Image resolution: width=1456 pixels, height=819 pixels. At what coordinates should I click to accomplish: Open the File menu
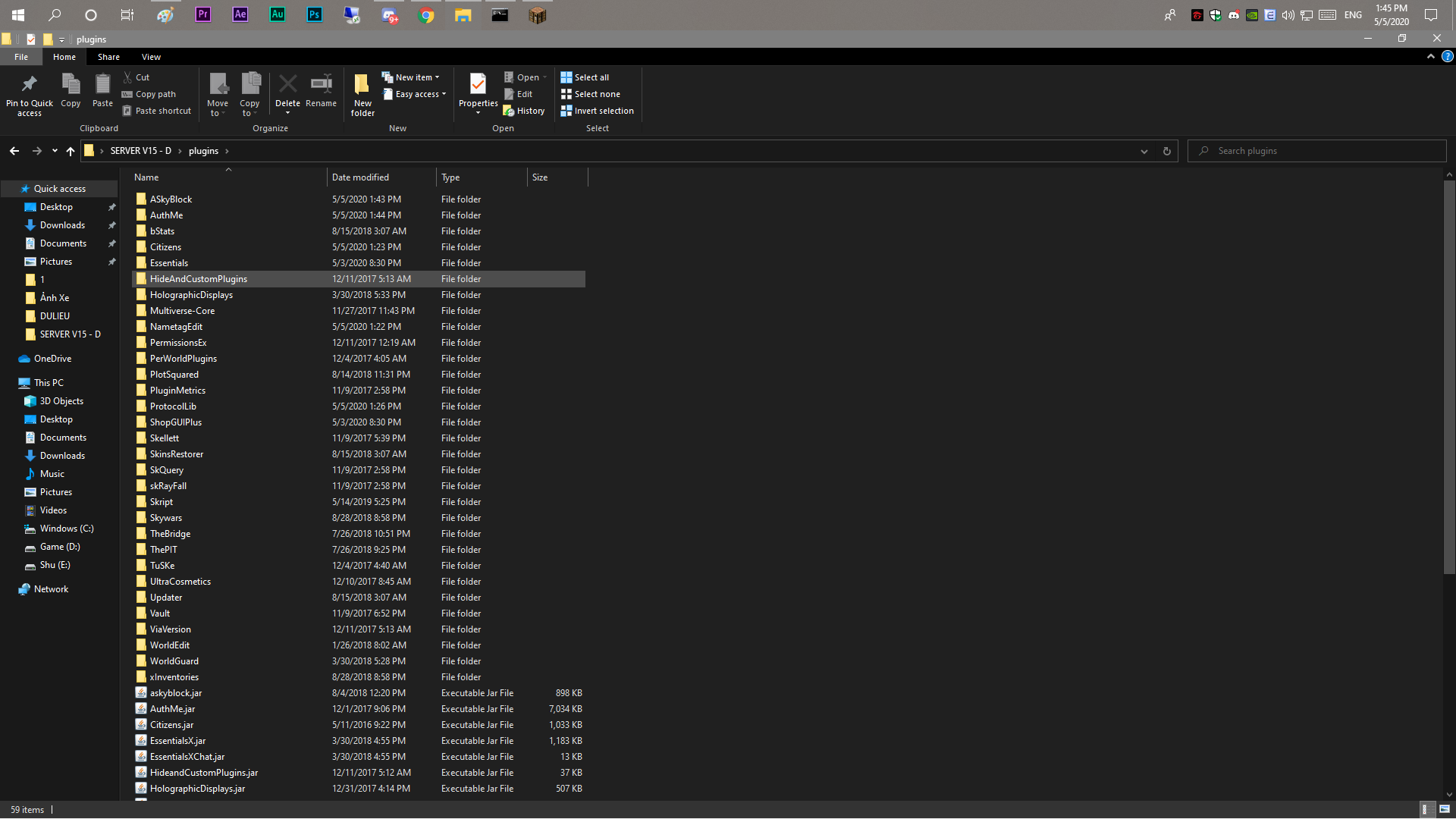tap(21, 57)
